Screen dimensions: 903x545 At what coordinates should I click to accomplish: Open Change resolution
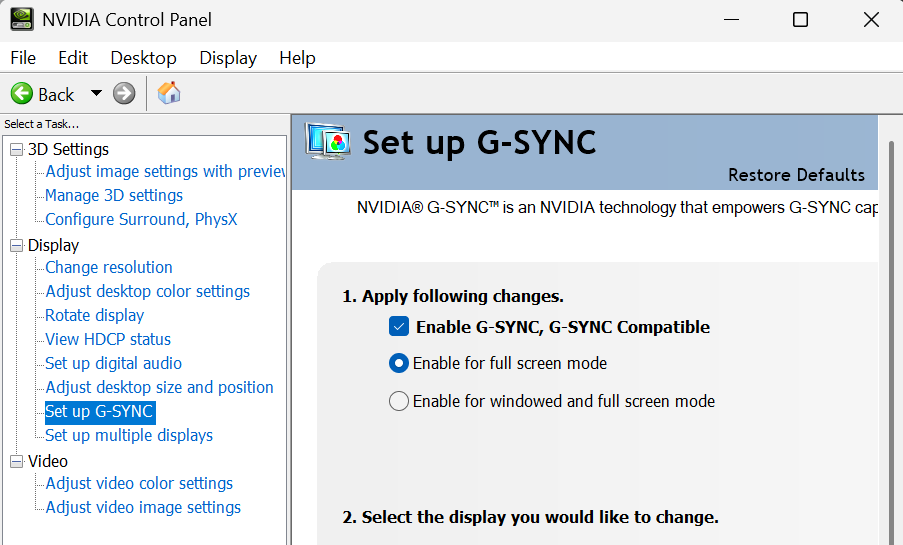coord(109,267)
